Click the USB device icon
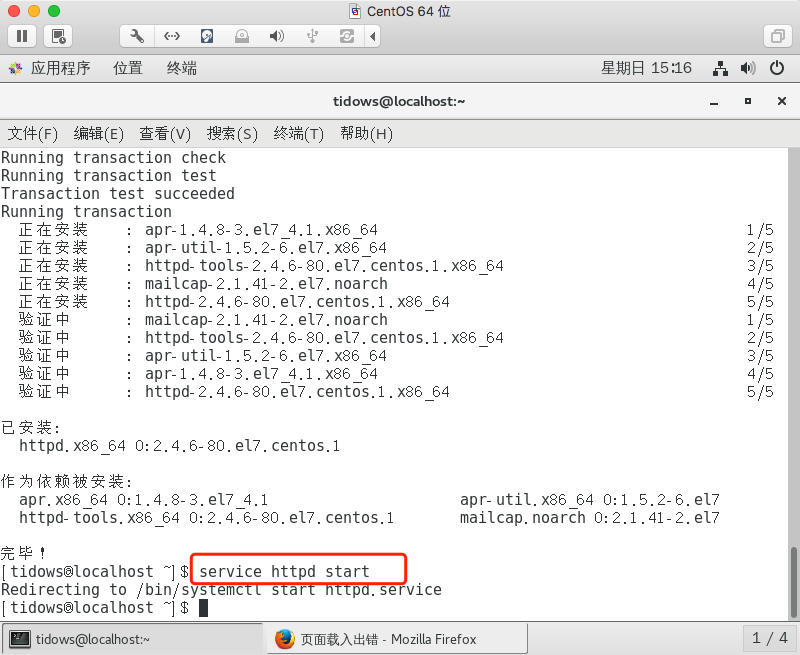800x655 pixels. tap(312, 36)
